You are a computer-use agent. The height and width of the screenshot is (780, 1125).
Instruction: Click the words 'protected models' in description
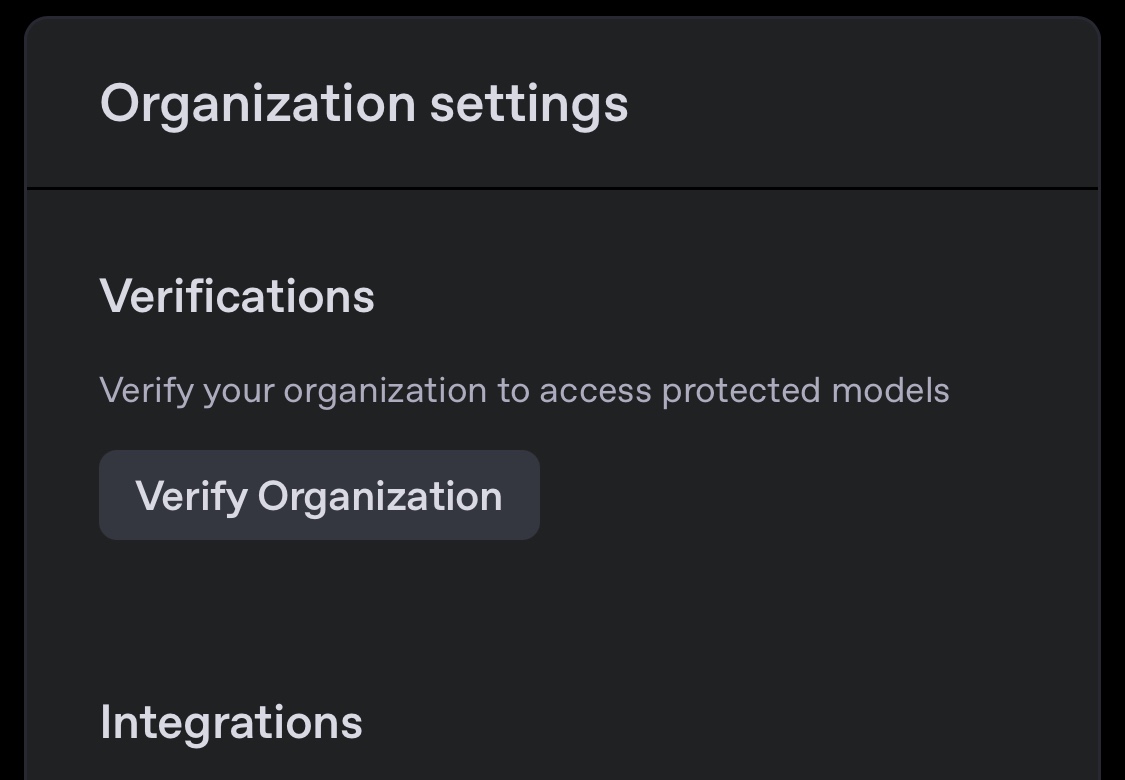click(x=806, y=392)
